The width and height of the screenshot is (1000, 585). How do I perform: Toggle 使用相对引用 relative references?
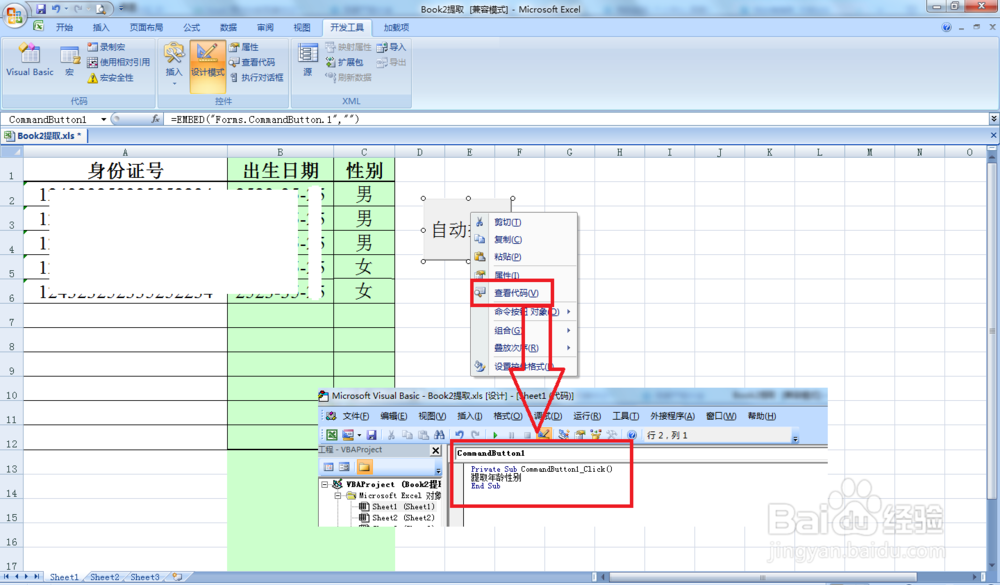point(119,62)
